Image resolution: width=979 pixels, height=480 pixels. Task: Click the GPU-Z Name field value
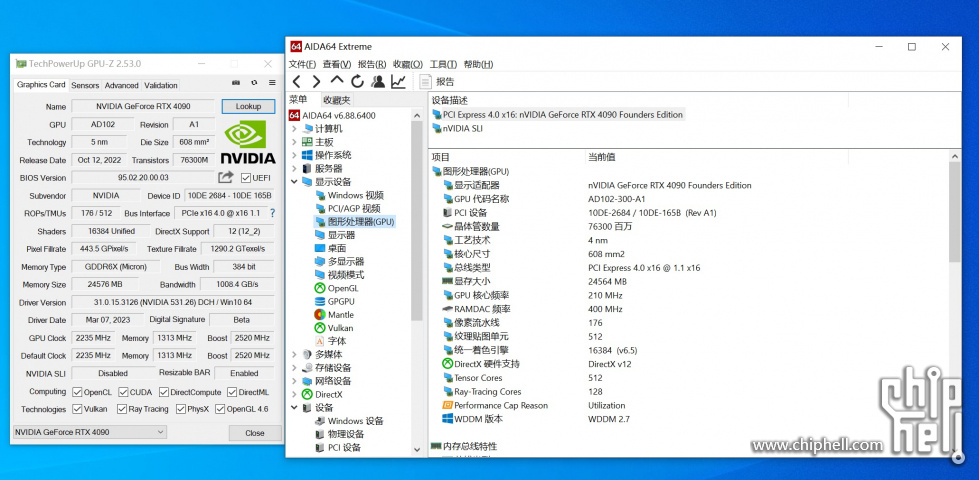[143, 106]
